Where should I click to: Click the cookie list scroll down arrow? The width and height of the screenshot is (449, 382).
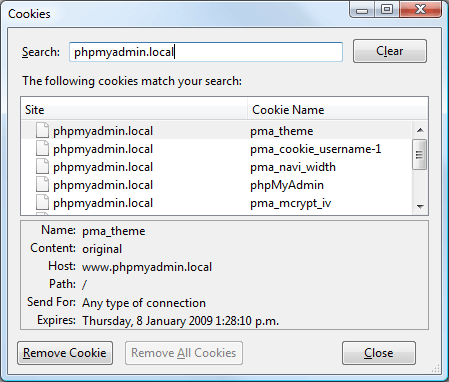click(420, 207)
